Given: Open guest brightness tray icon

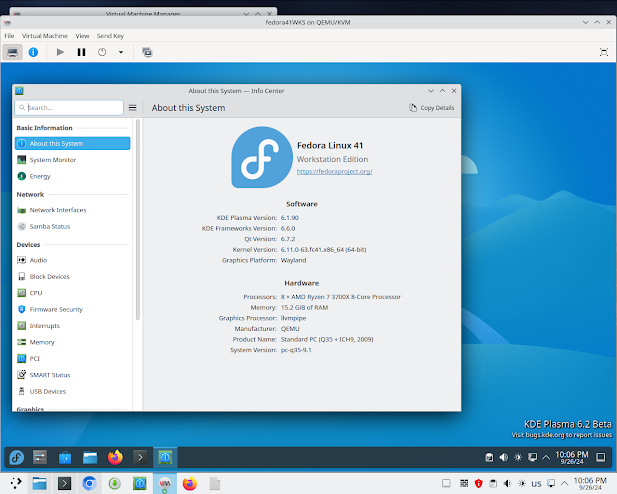Looking at the screenshot, I should (x=518, y=457).
